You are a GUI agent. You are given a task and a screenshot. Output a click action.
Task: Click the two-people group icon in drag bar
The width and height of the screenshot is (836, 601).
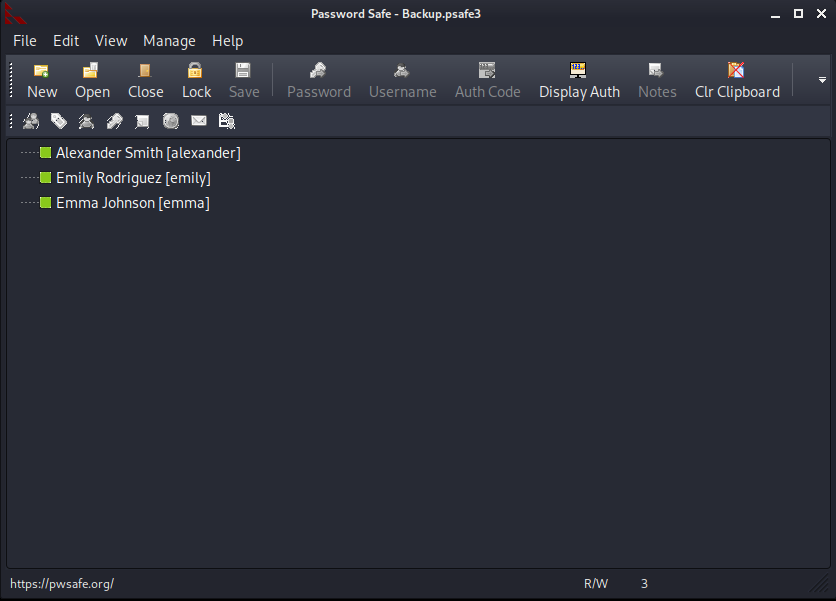(31, 122)
